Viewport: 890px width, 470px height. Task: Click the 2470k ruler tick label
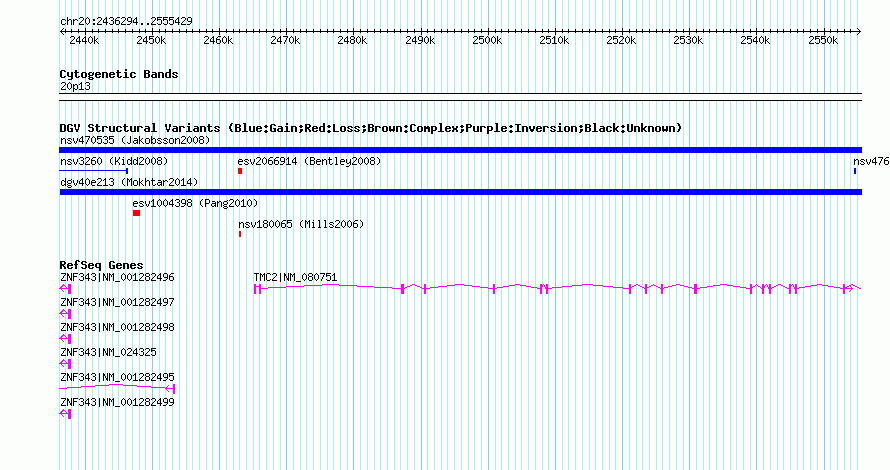[x=285, y=40]
